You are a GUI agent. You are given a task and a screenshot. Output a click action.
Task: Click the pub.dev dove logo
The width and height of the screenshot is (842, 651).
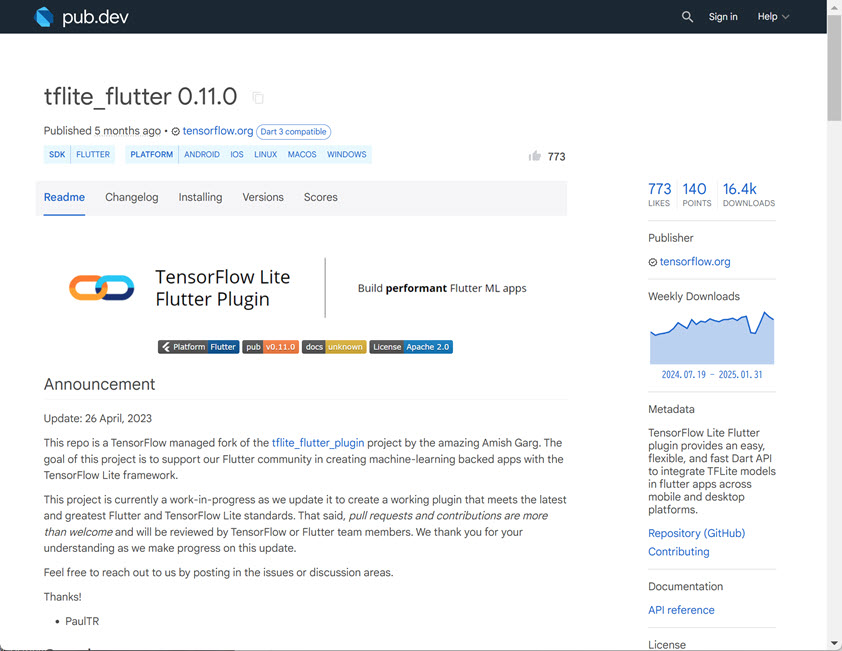click(x=43, y=16)
